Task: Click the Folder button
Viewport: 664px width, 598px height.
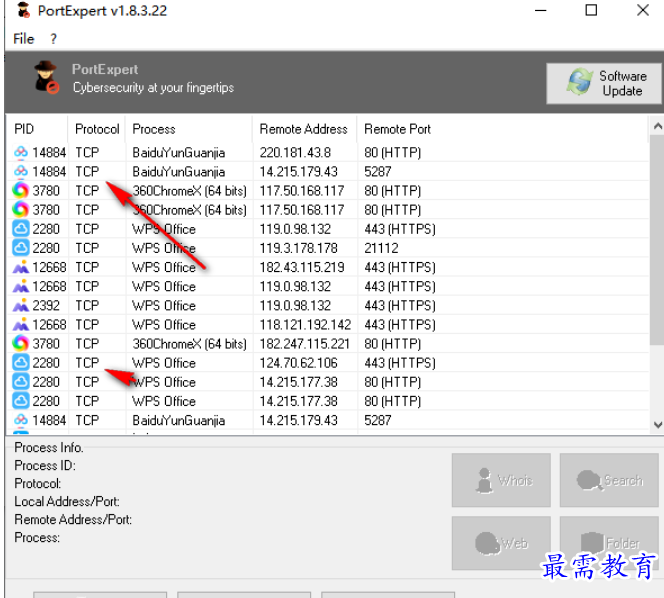Action: pyautogui.click(x=609, y=543)
